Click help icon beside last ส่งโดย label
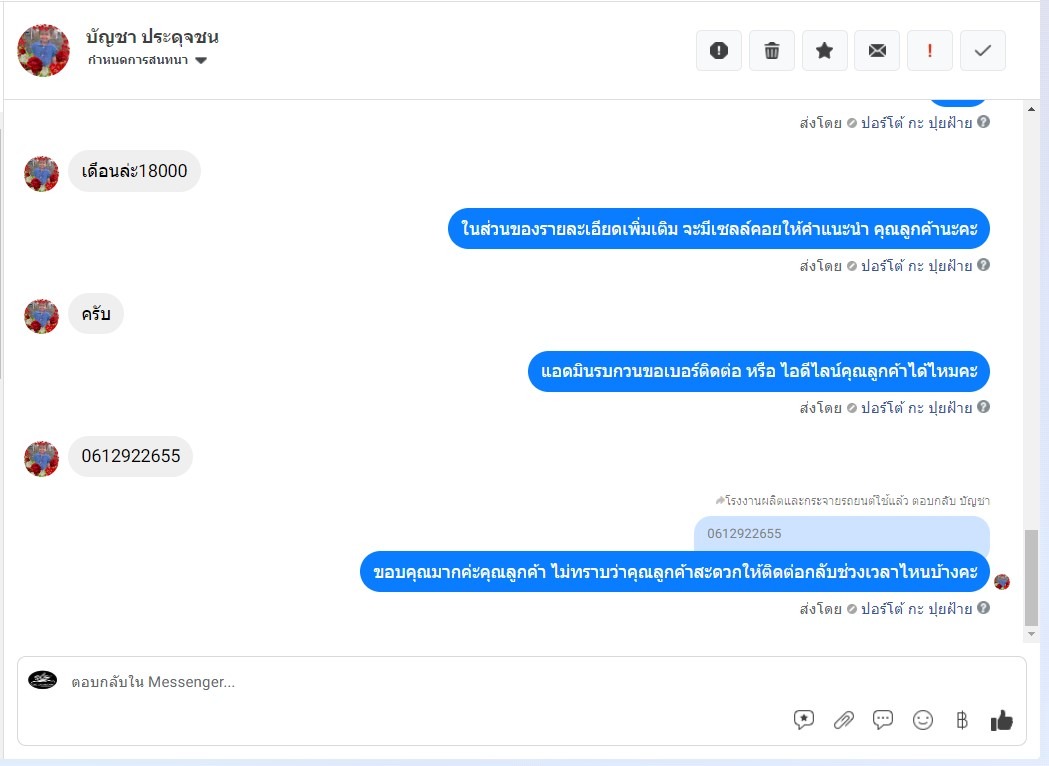This screenshot has height=766, width=1049. (983, 607)
